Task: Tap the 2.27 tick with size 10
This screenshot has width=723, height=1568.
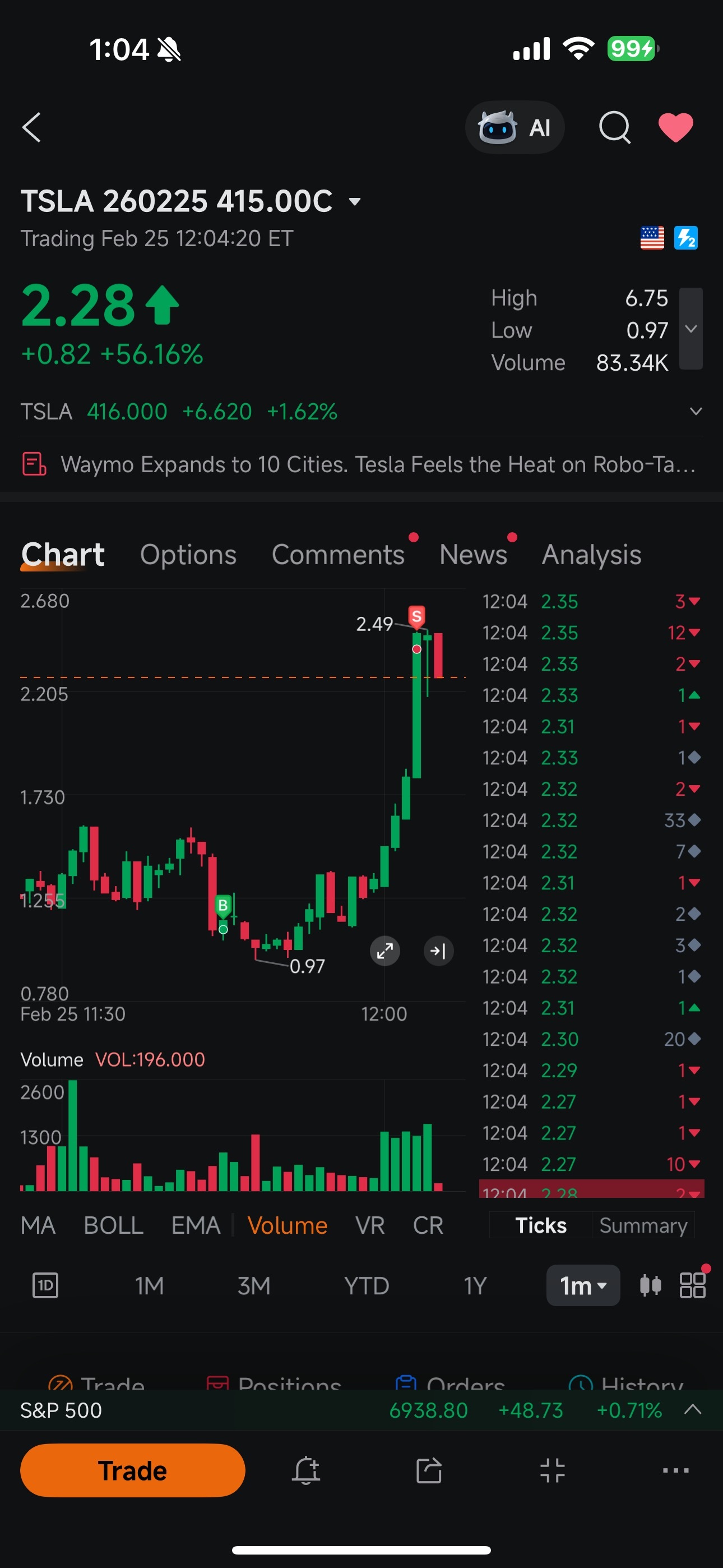Action: tap(591, 1164)
